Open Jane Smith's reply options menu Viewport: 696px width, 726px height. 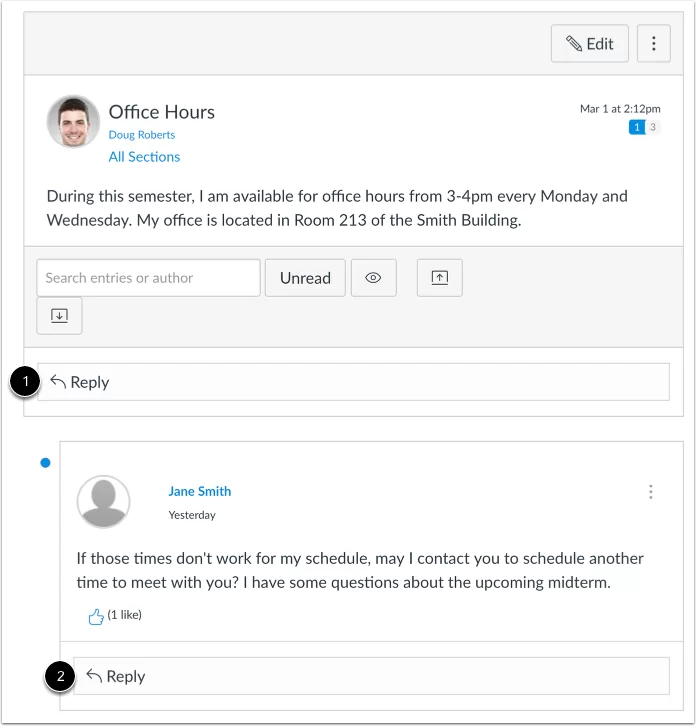tap(651, 492)
